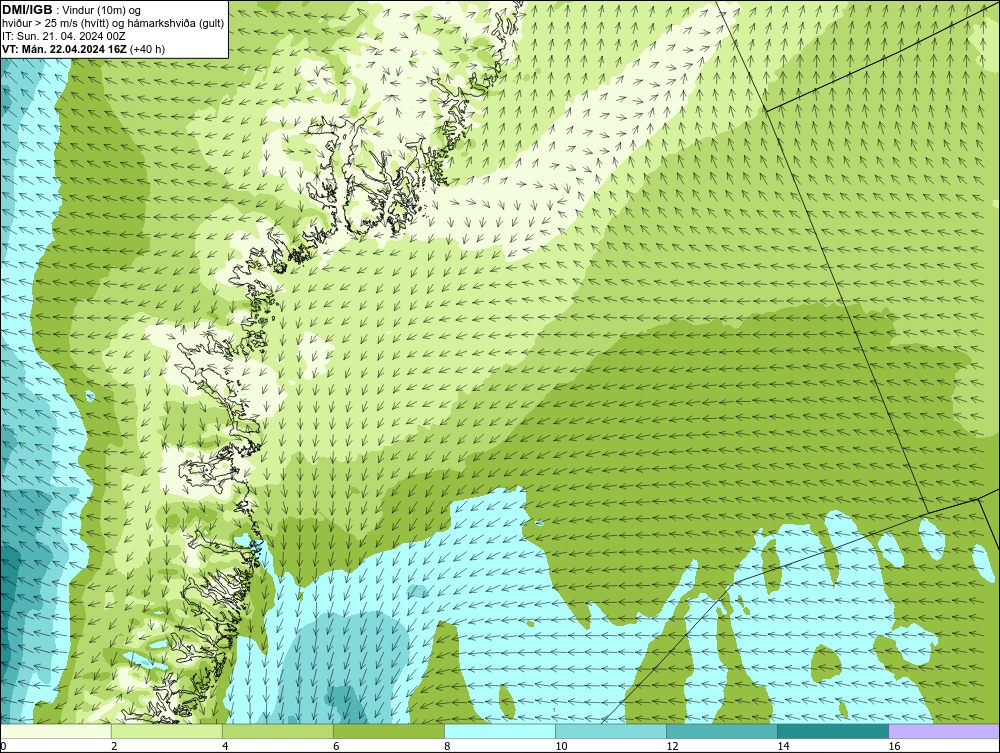Click legend scale value '4'
Image resolution: width=1000 pixels, height=753 pixels.
[x=225, y=746]
